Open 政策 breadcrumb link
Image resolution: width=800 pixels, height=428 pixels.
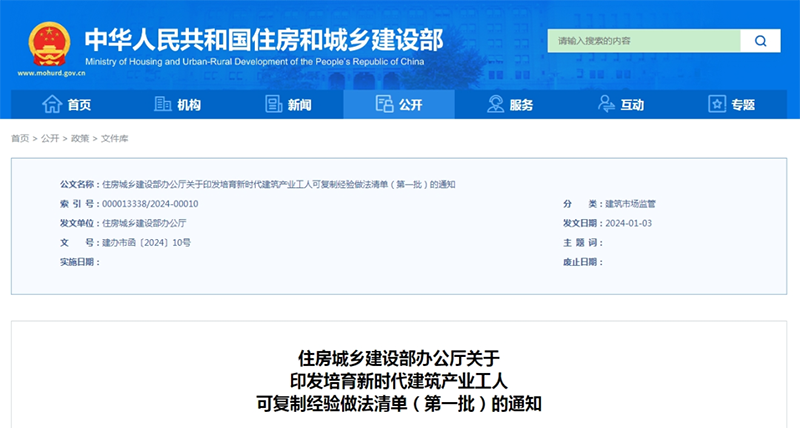[80, 138]
